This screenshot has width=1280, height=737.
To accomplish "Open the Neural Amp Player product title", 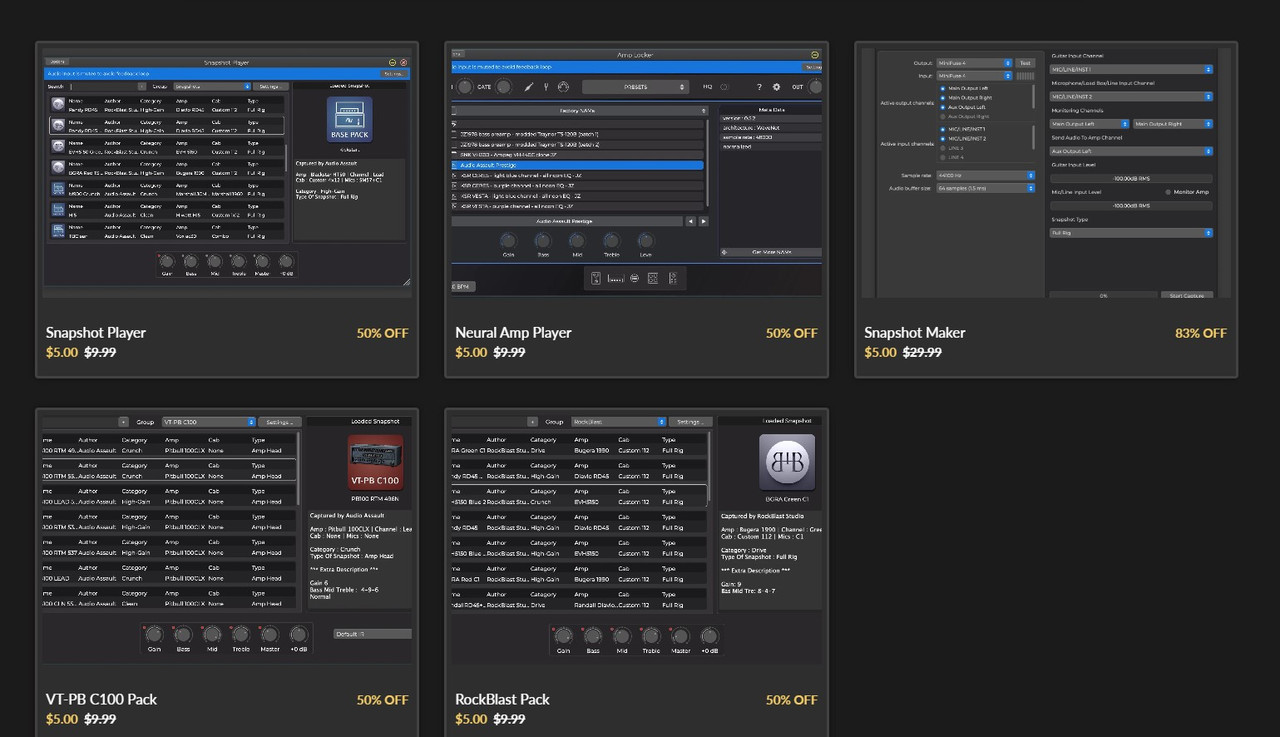I will pyautogui.click(x=513, y=333).
